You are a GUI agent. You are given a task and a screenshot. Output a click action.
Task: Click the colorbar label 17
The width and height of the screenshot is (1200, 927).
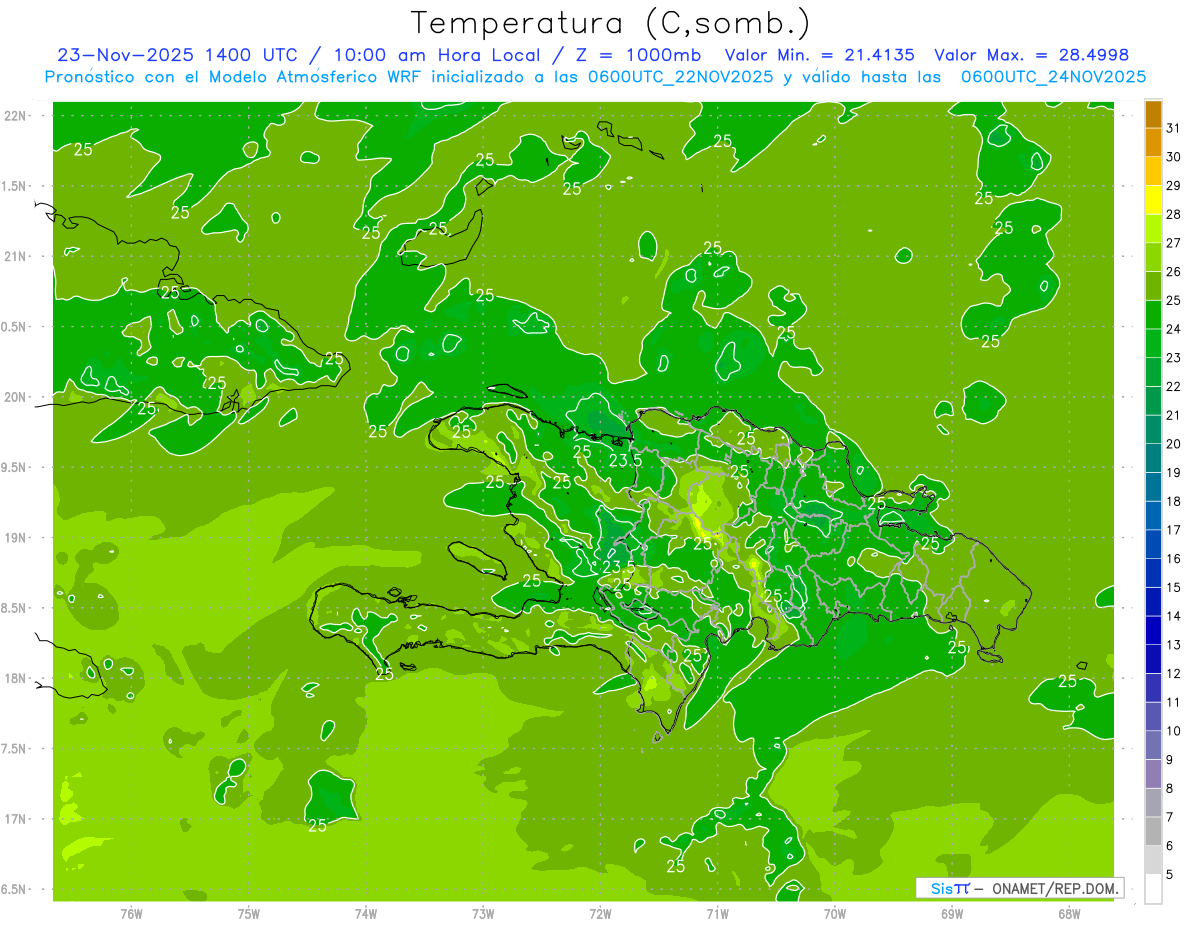[x=1174, y=530]
